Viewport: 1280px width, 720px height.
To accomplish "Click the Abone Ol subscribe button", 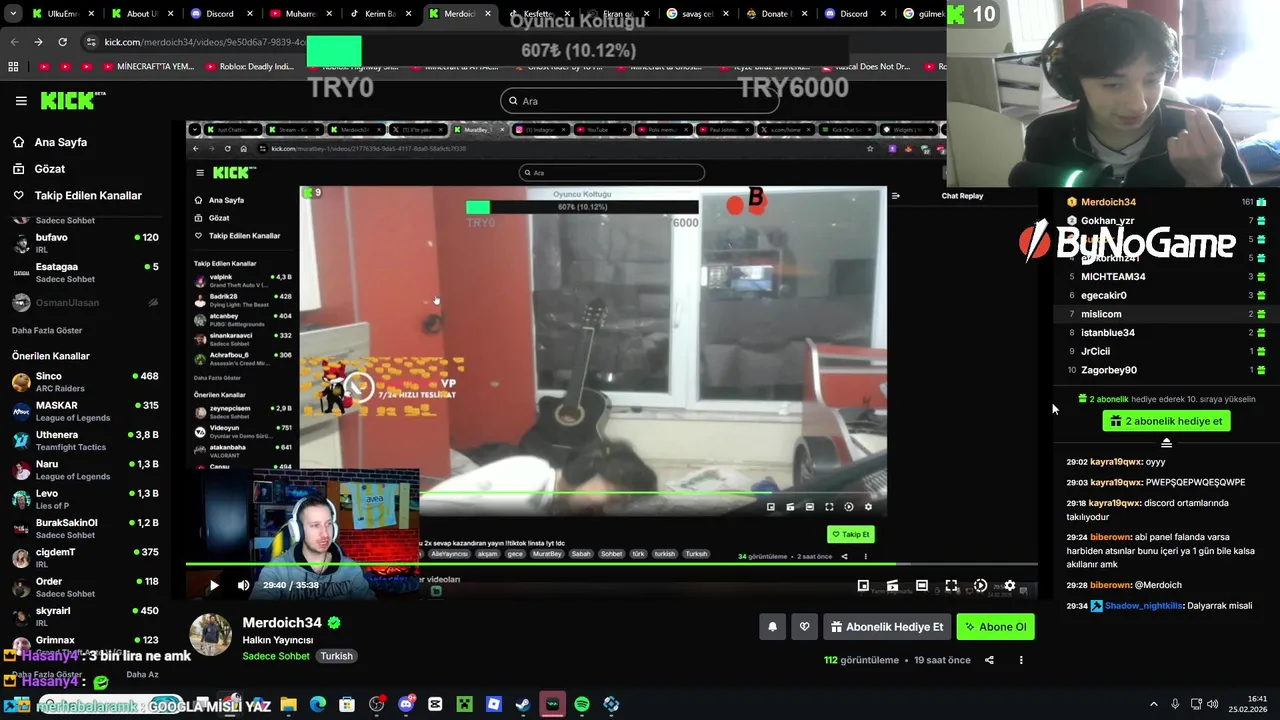I will tap(995, 627).
